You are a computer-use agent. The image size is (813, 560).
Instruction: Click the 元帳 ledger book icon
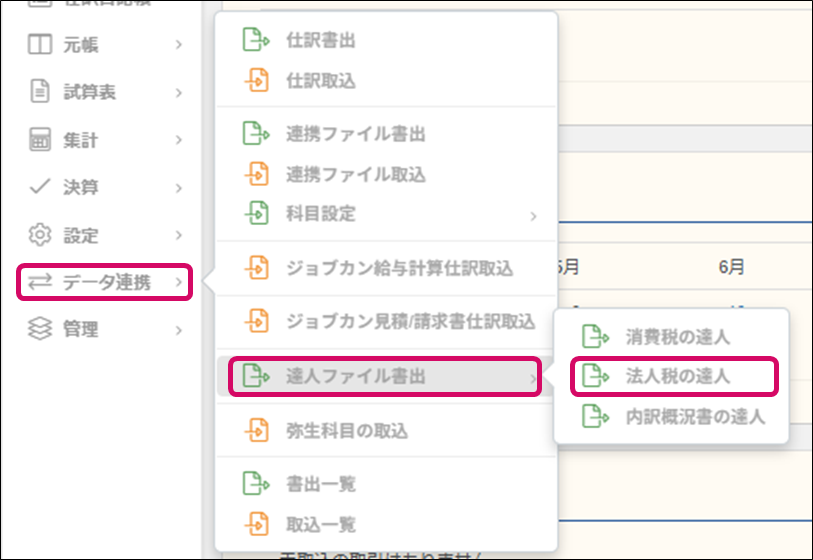pyautogui.click(x=39, y=45)
